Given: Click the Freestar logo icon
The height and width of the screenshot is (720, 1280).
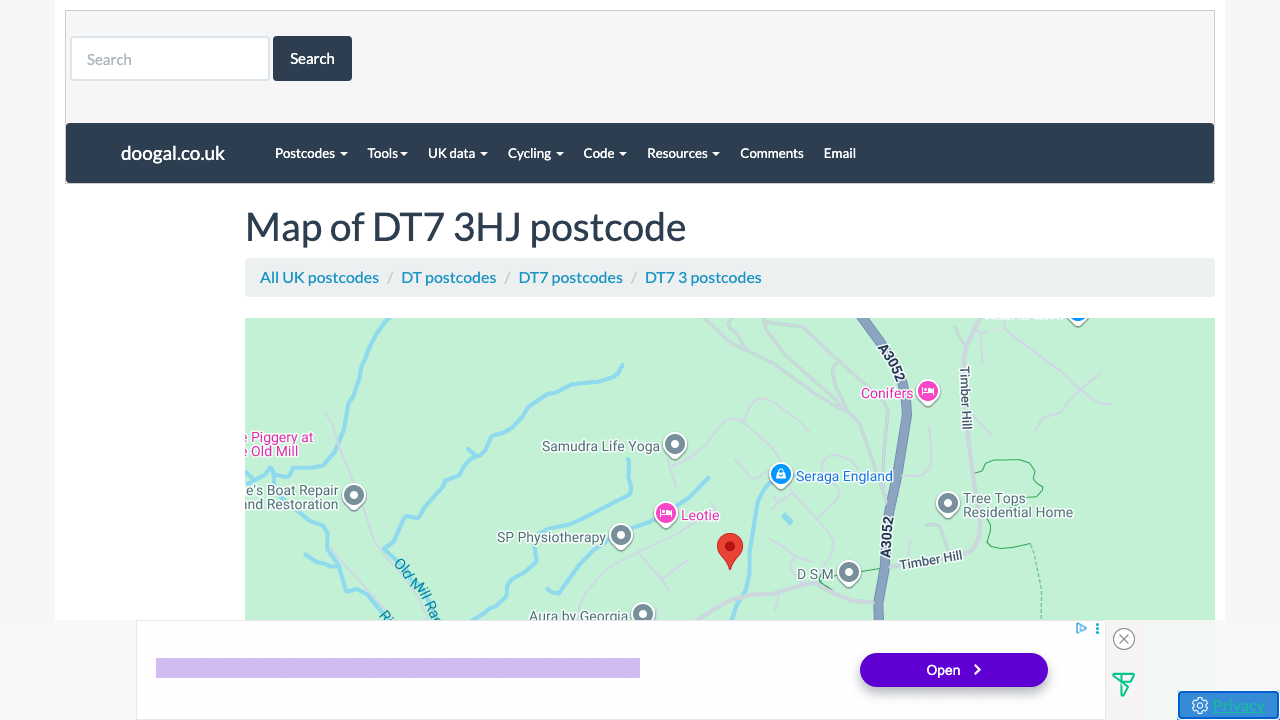Looking at the screenshot, I should pyautogui.click(x=1123, y=685).
